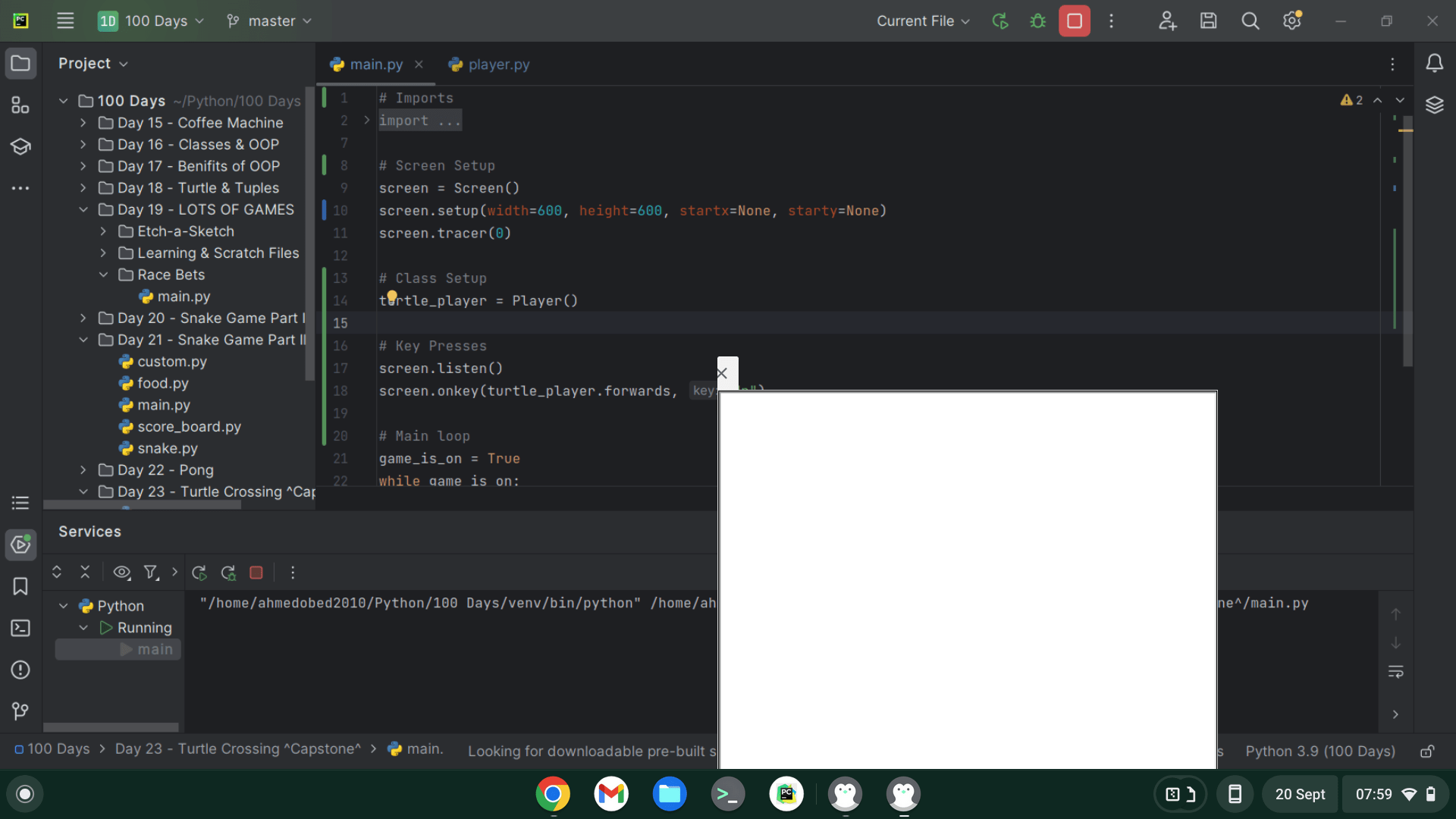Viewport: 1456px width, 819px height.
Task: Click the yellow intention lightbulb on line 14
Action: [392, 296]
